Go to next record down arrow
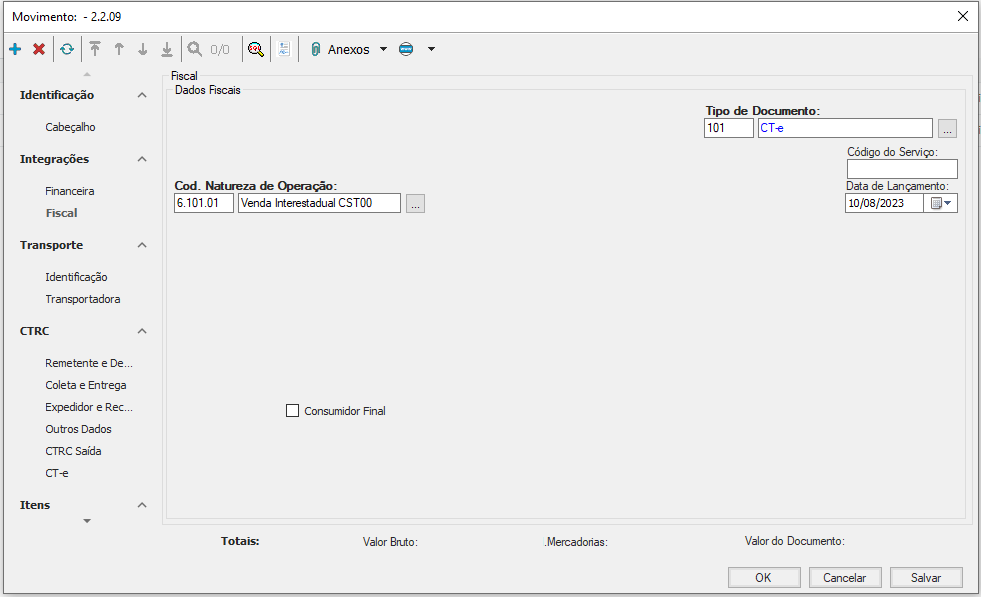 [143, 49]
